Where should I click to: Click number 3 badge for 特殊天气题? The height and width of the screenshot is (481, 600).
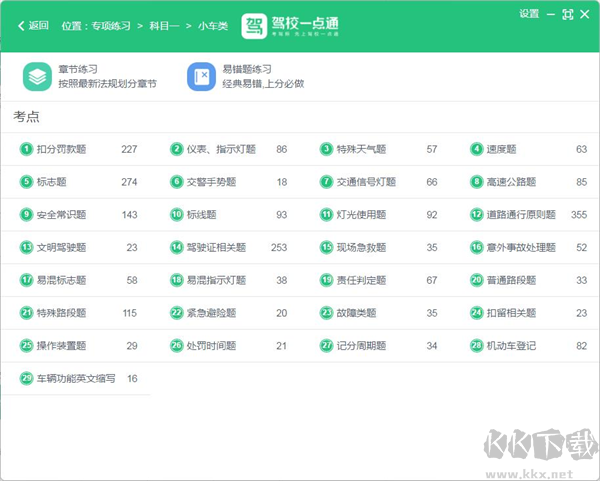[x=326, y=149]
